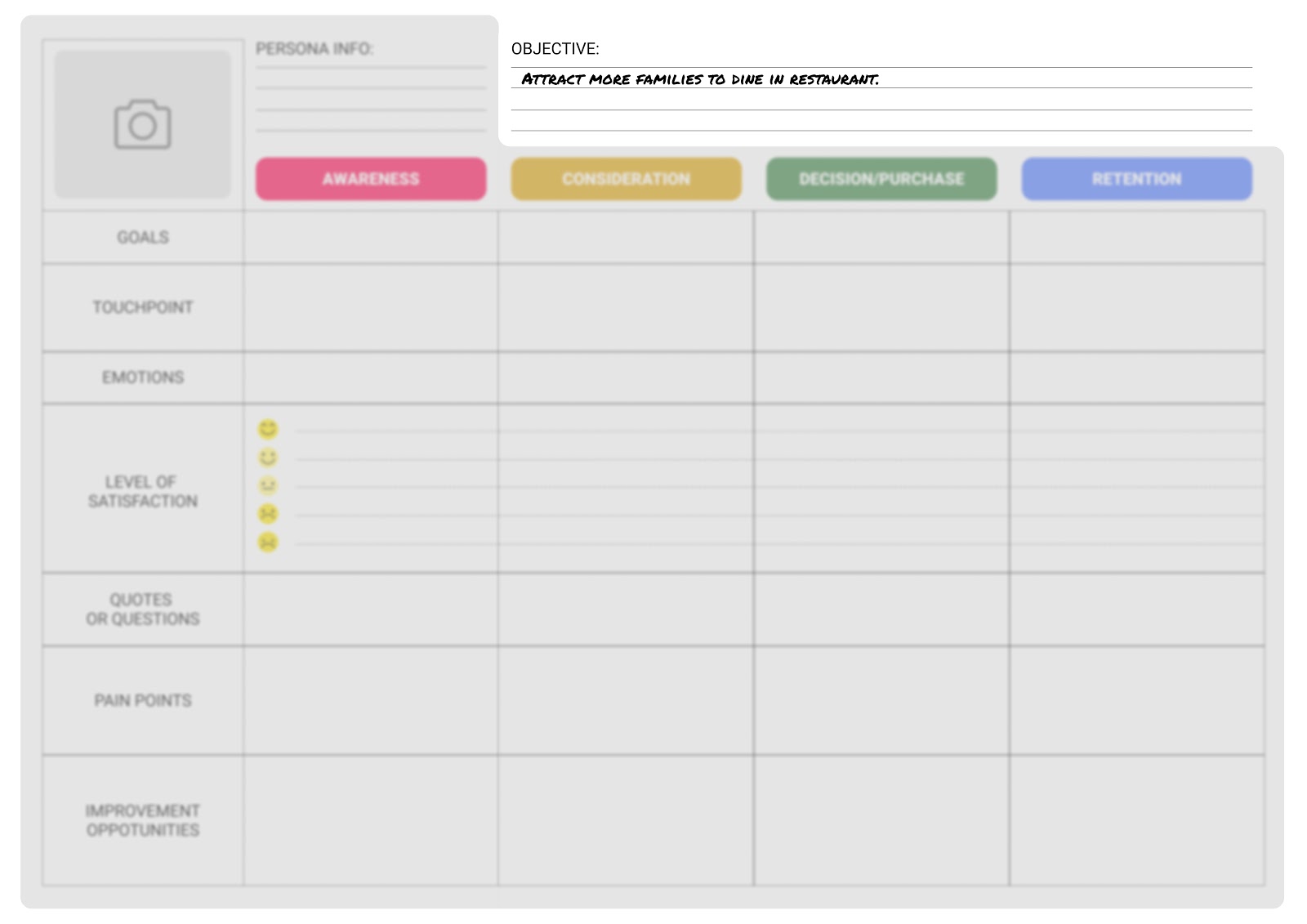Screen dimensions: 1307x924
Task: Select the neutral face in the middle
Action: pyautogui.click(x=268, y=485)
